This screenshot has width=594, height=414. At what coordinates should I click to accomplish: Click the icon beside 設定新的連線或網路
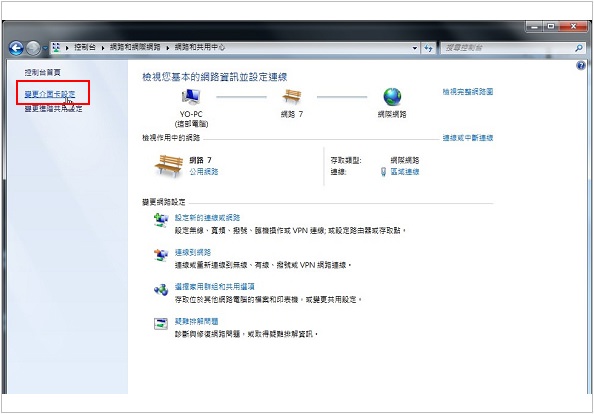[x=161, y=220]
